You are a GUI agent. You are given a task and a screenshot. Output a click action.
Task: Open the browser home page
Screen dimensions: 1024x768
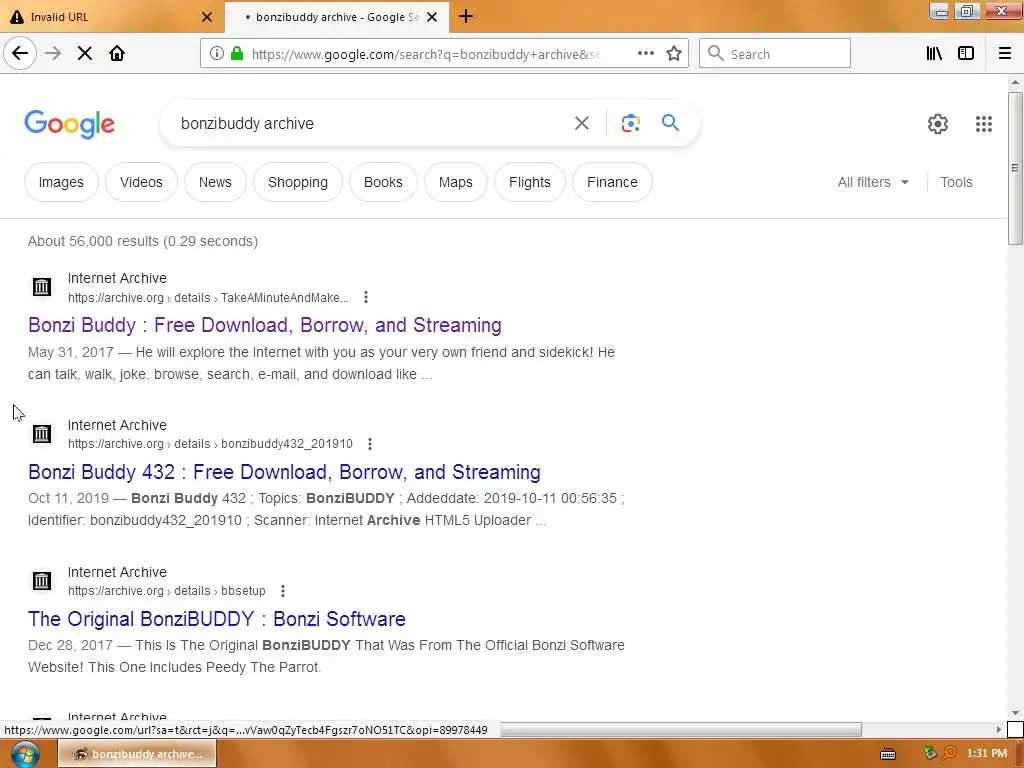[x=117, y=54]
